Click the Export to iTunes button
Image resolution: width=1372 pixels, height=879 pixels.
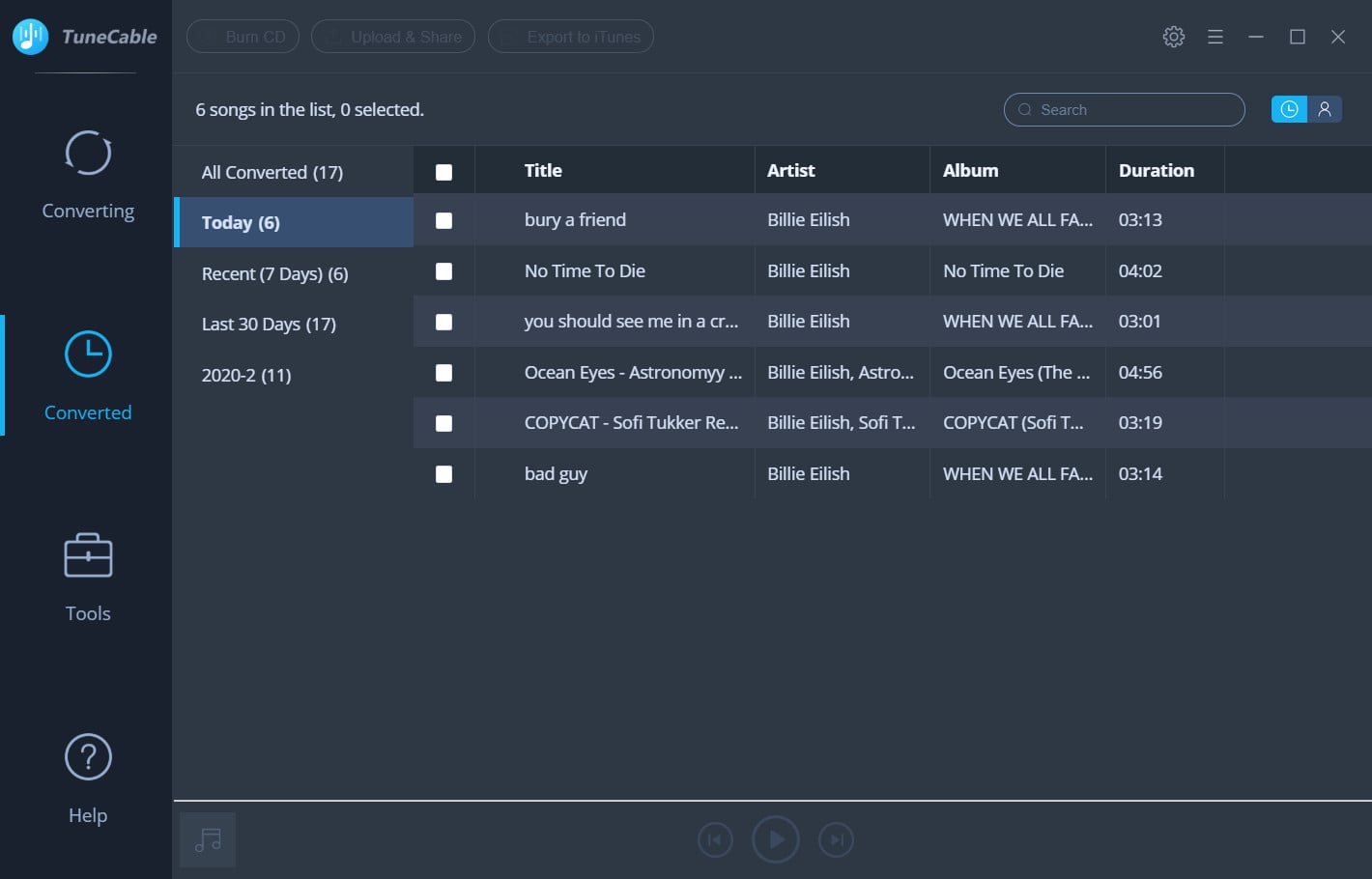(571, 37)
